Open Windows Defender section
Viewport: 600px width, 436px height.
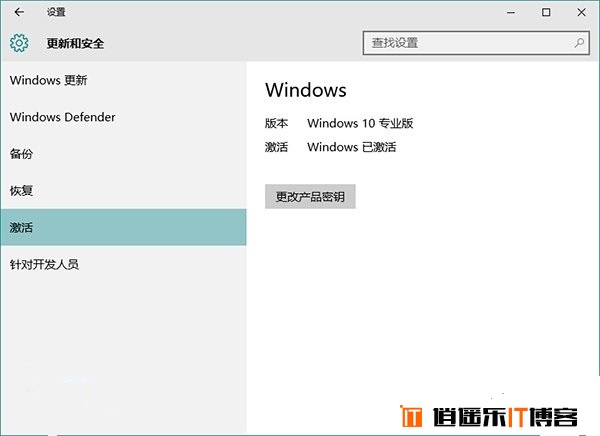(x=123, y=117)
